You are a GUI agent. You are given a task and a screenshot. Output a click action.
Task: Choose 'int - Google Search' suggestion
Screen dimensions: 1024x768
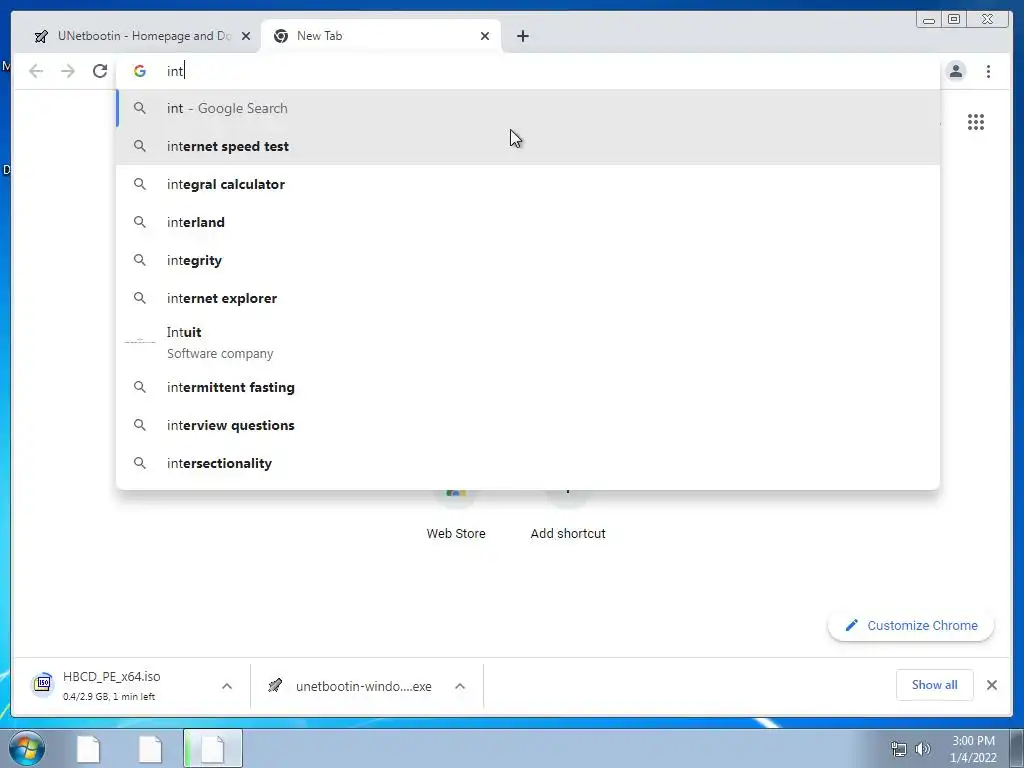[x=528, y=108]
